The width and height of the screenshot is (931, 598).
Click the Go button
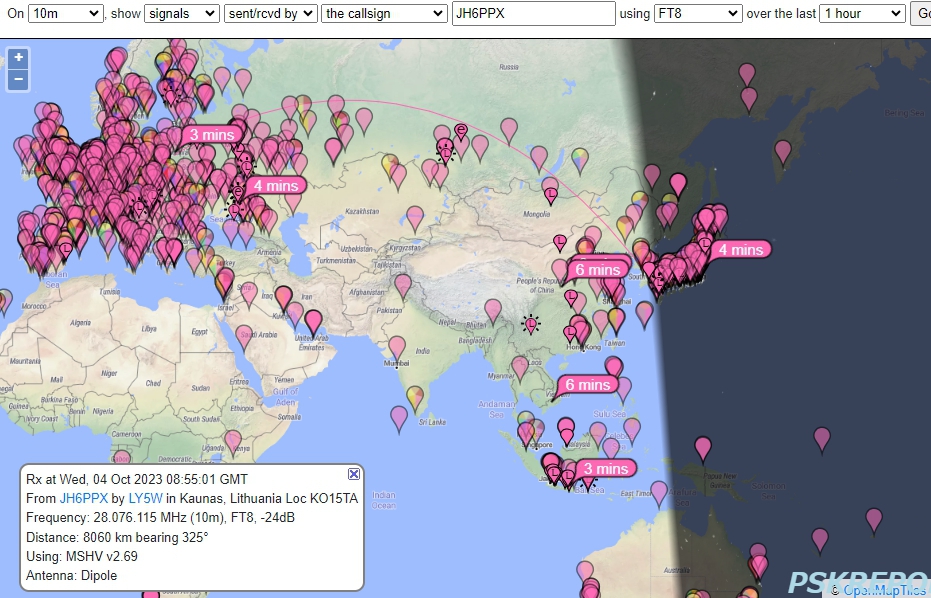click(x=921, y=13)
